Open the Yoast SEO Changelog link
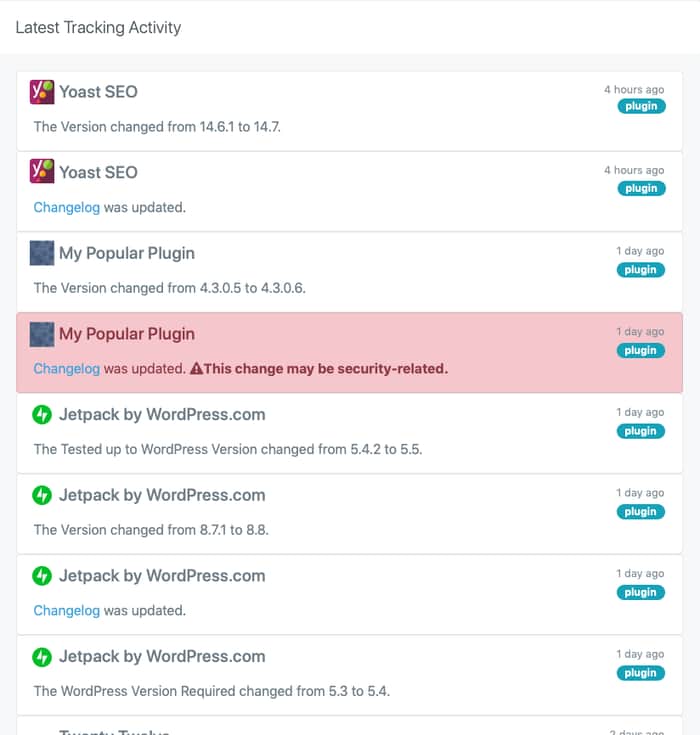Viewport: 700px width, 735px height. pos(67,207)
